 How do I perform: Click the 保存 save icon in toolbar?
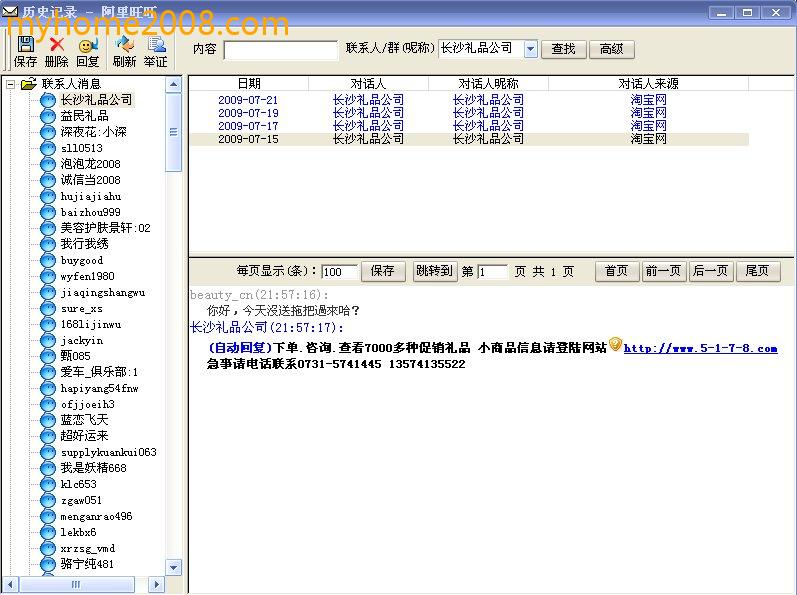tap(25, 45)
